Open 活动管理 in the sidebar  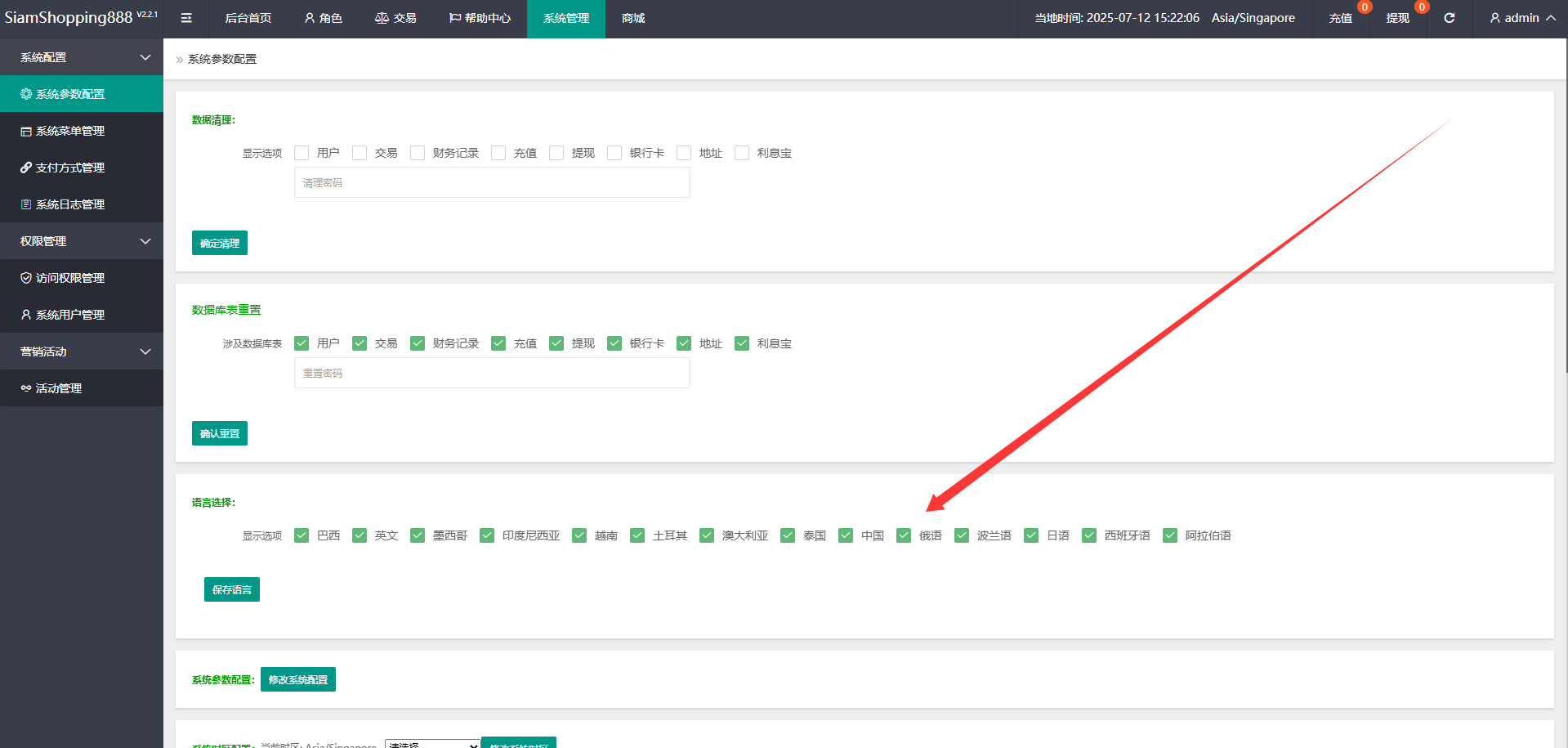pyautogui.click(x=59, y=388)
